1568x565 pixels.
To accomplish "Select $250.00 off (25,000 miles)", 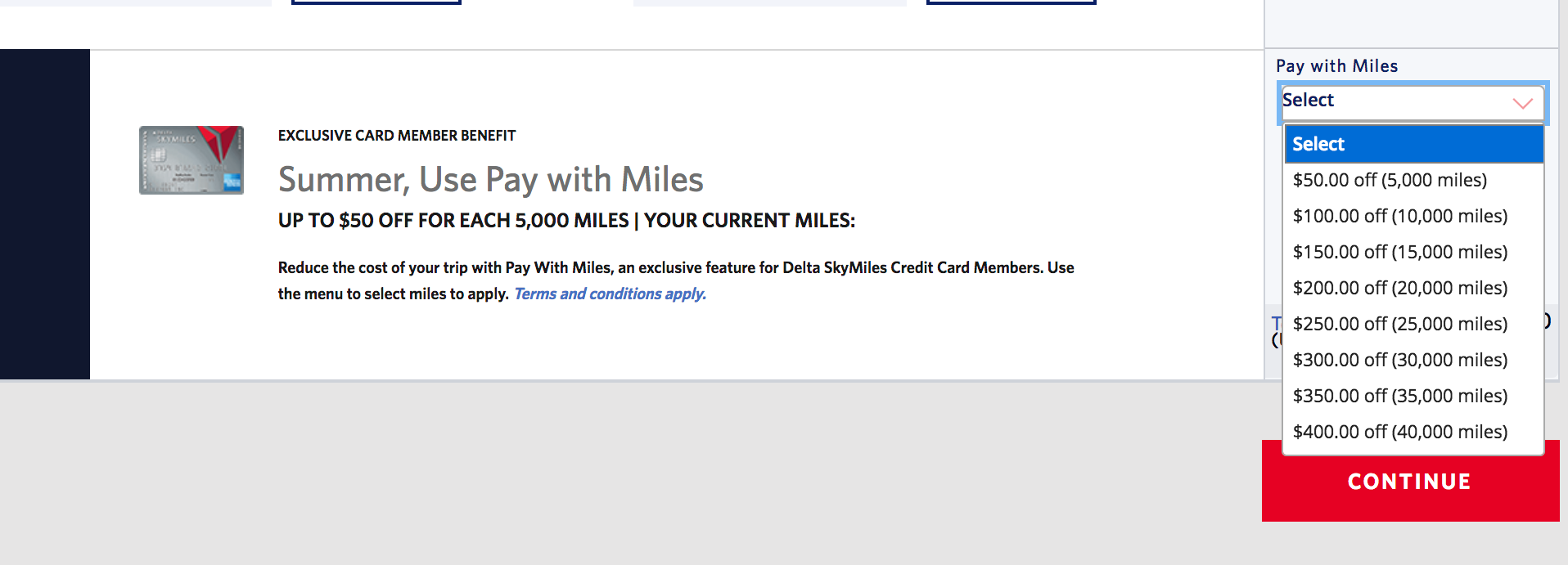I will click(1402, 324).
